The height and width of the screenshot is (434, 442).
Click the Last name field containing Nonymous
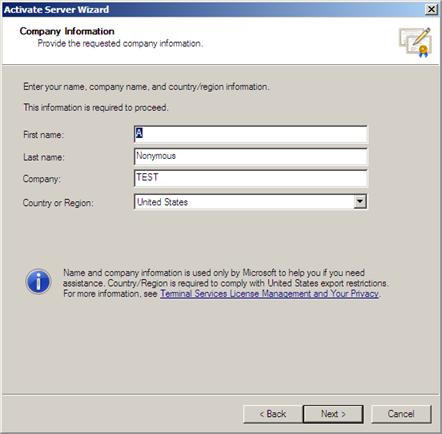click(251, 156)
